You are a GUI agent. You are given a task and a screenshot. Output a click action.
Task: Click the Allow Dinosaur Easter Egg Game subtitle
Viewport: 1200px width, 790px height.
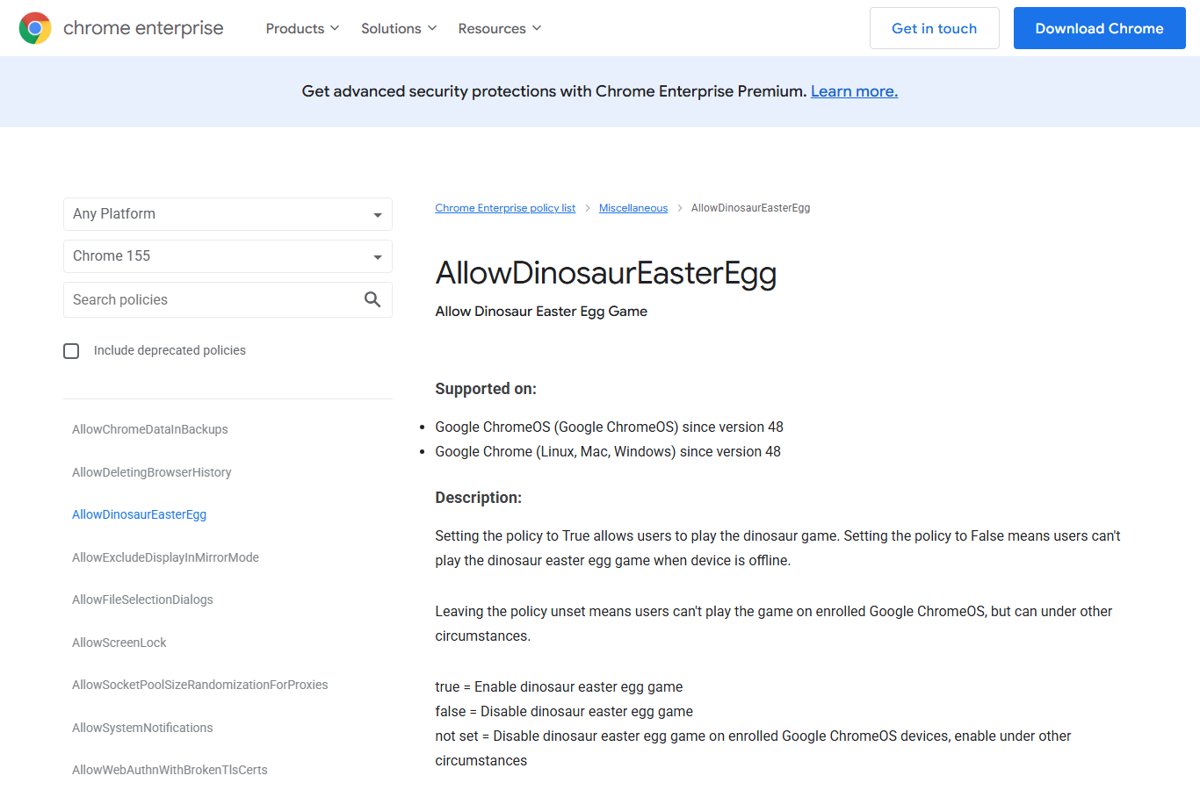[x=541, y=311]
